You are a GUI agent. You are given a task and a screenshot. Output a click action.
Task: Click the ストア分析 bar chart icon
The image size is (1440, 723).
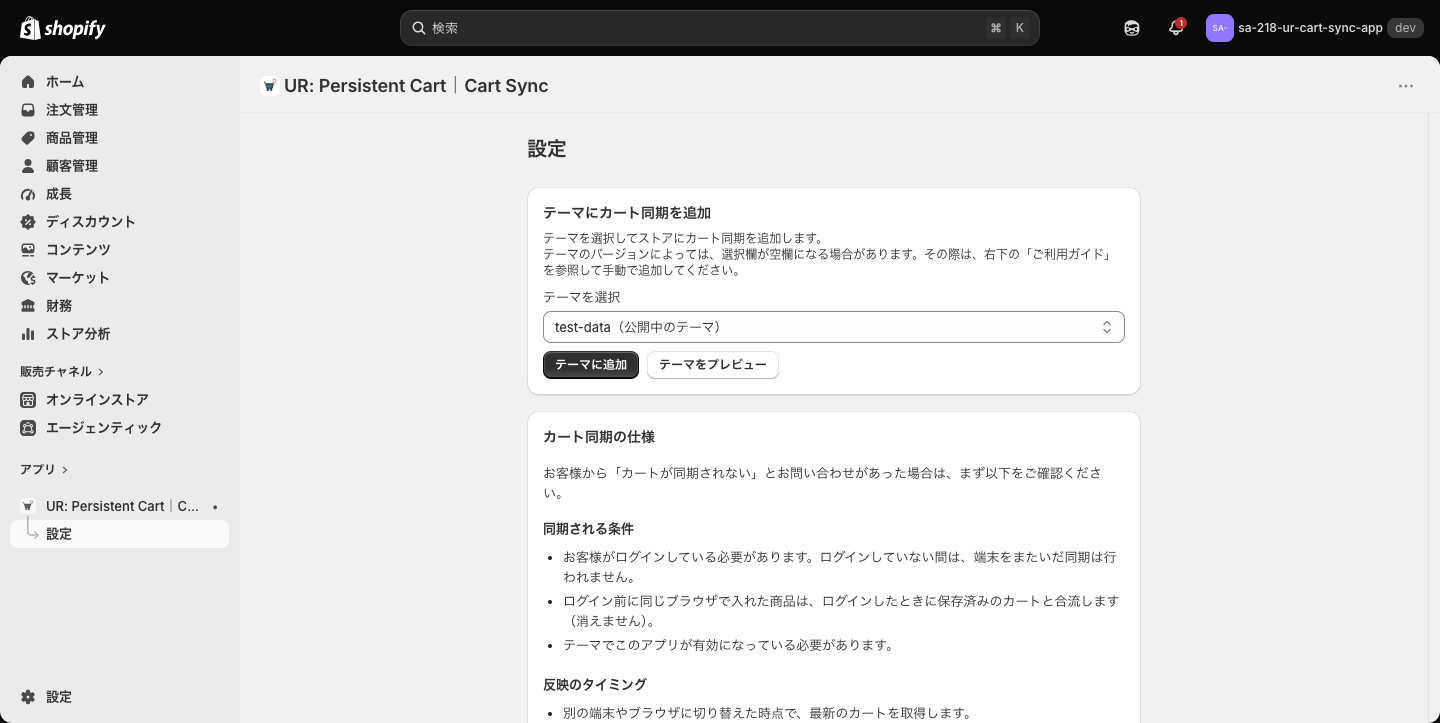(28, 334)
